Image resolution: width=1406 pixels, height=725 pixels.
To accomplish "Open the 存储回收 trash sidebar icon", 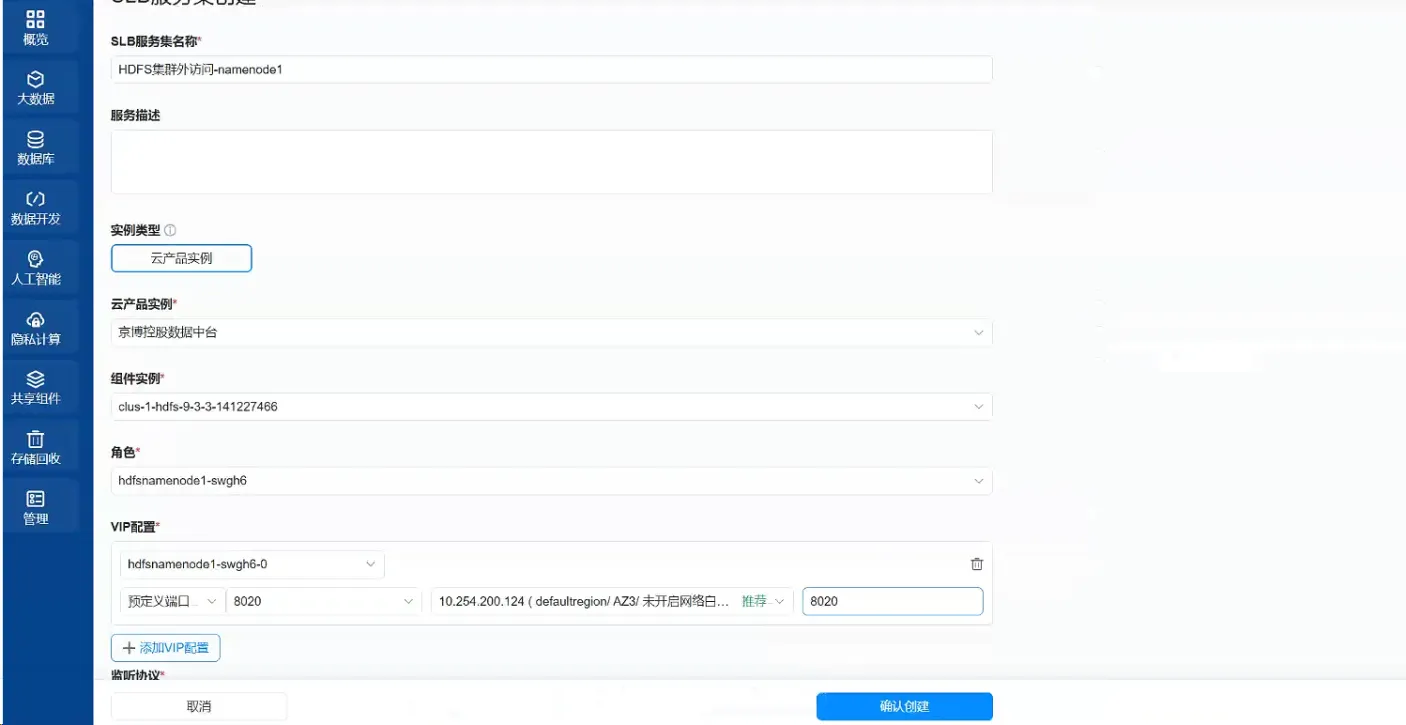I will (35, 447).
